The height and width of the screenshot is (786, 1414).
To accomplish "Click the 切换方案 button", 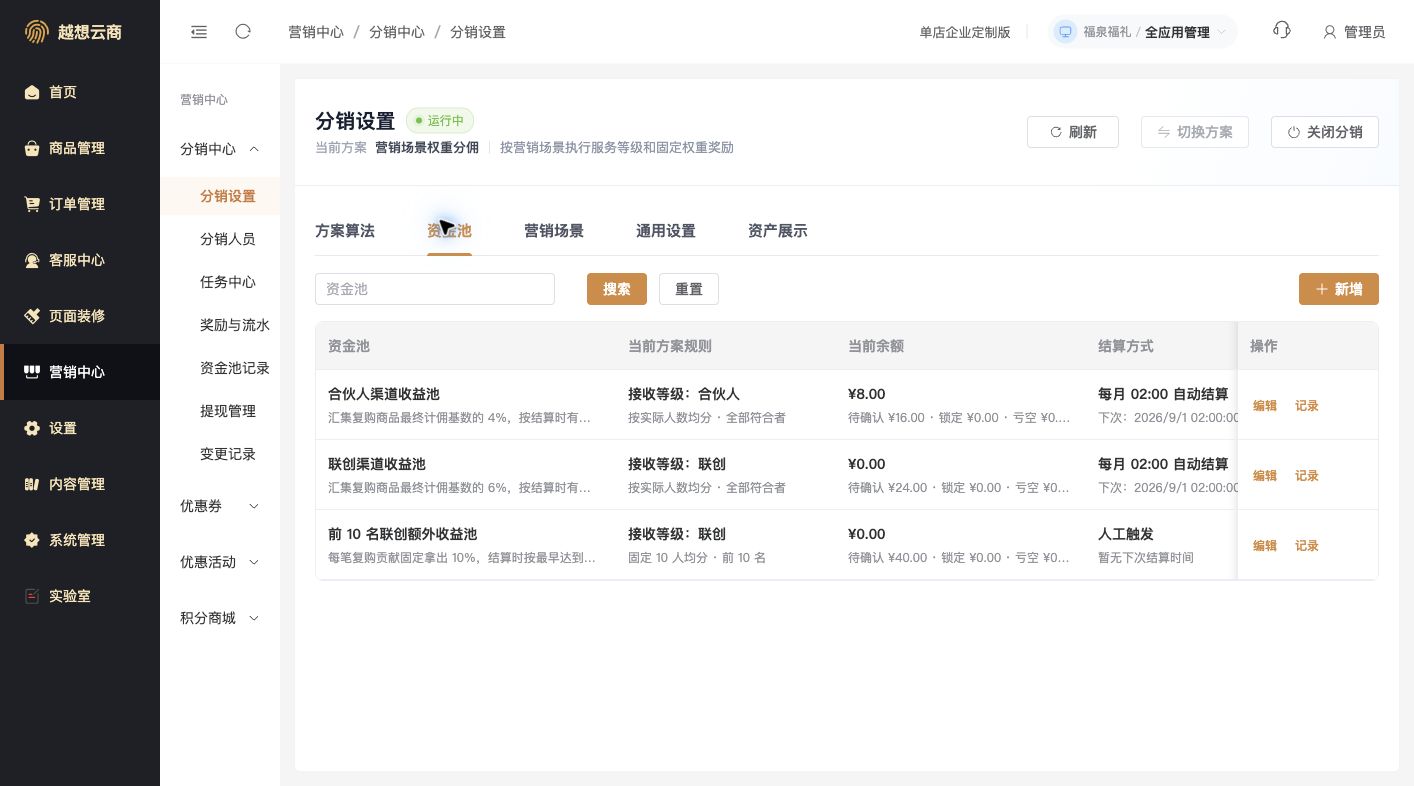I will 1195,132.
